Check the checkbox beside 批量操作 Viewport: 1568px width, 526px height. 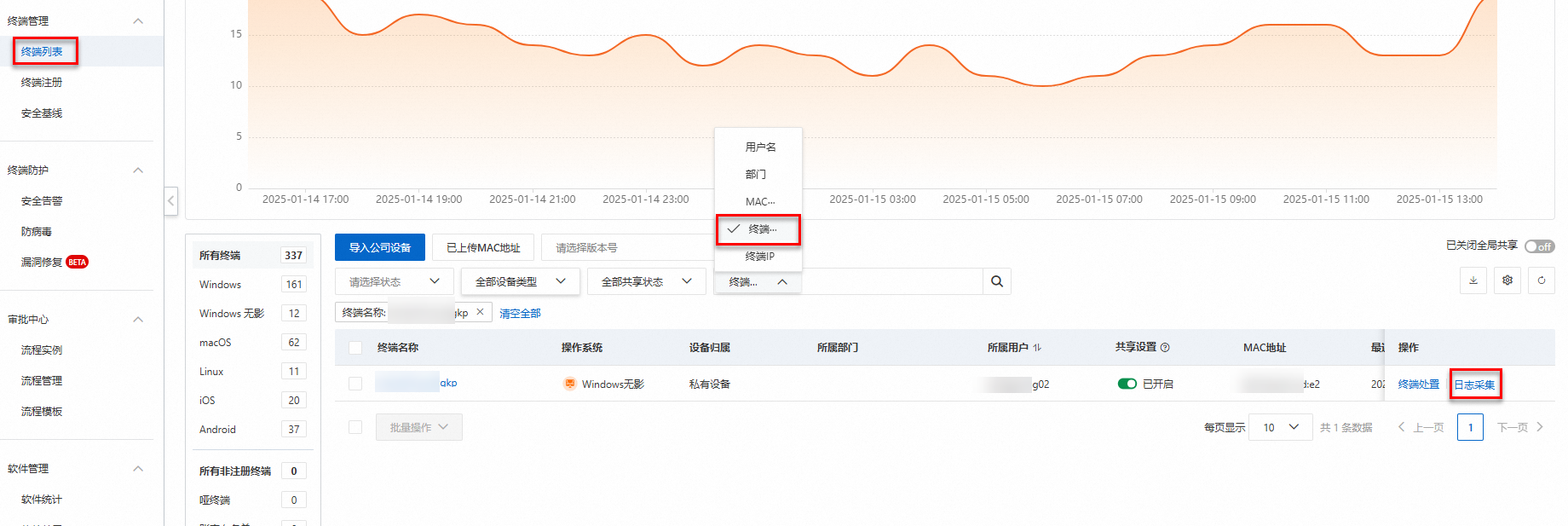click(x=355, y=427)
